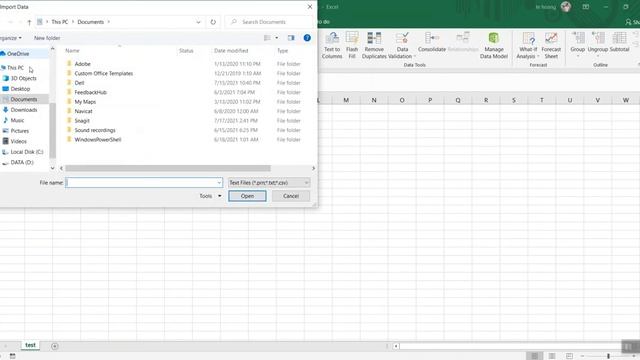Screen dimensions: 640x360
Task: Click the Group outline button
Action: [x=578, y=44]
